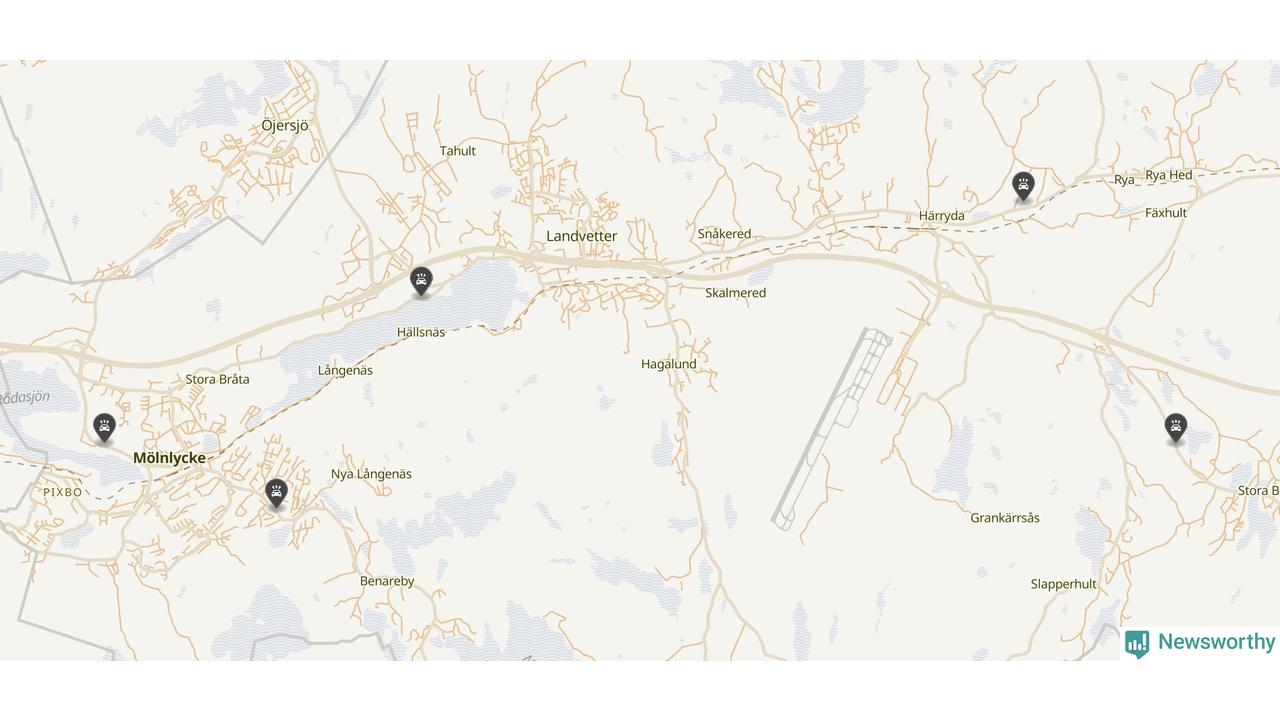Select the Öjersjö place label
The image size is (1280, 720).
pos(285,125)
